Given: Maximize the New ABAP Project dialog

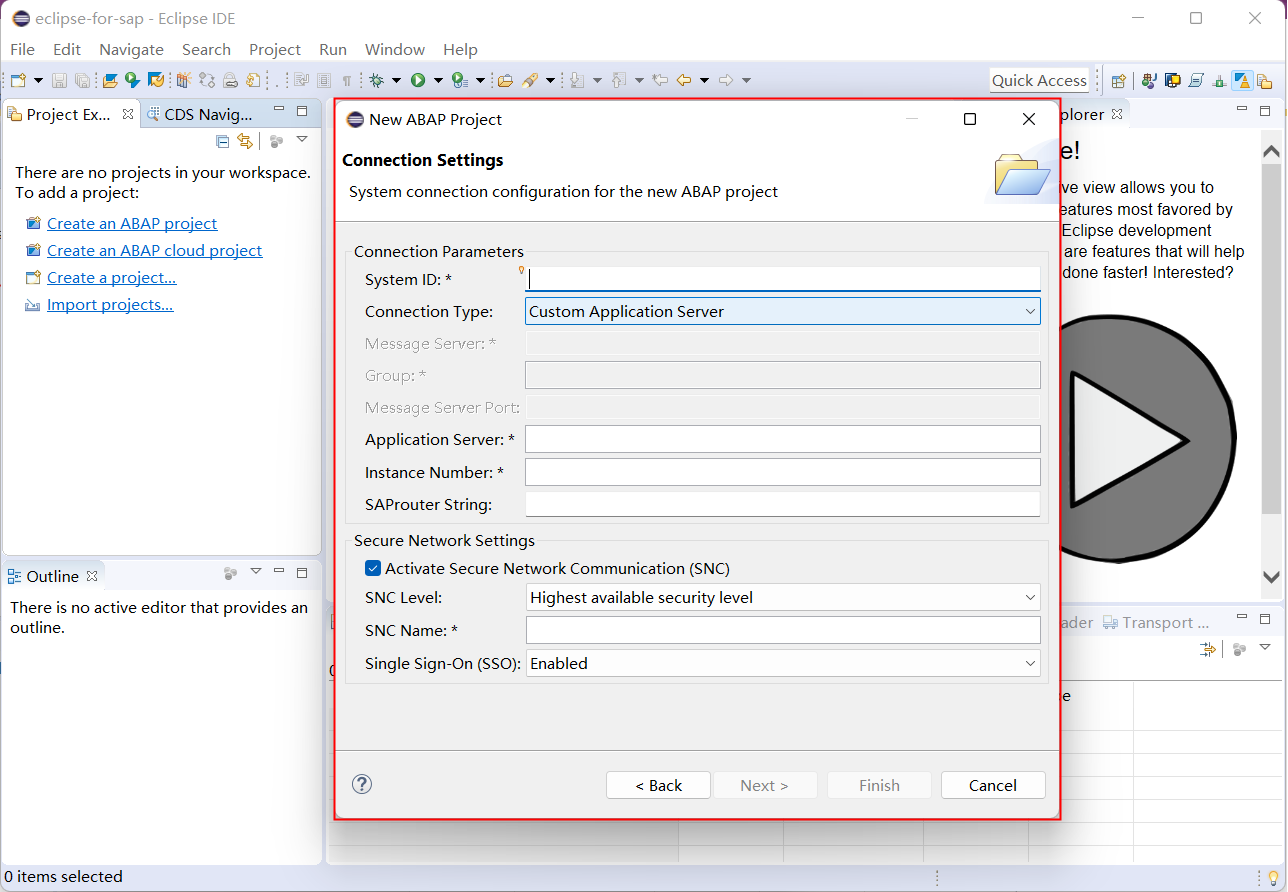Looking at the screenshot, I should tap(969, 119).
